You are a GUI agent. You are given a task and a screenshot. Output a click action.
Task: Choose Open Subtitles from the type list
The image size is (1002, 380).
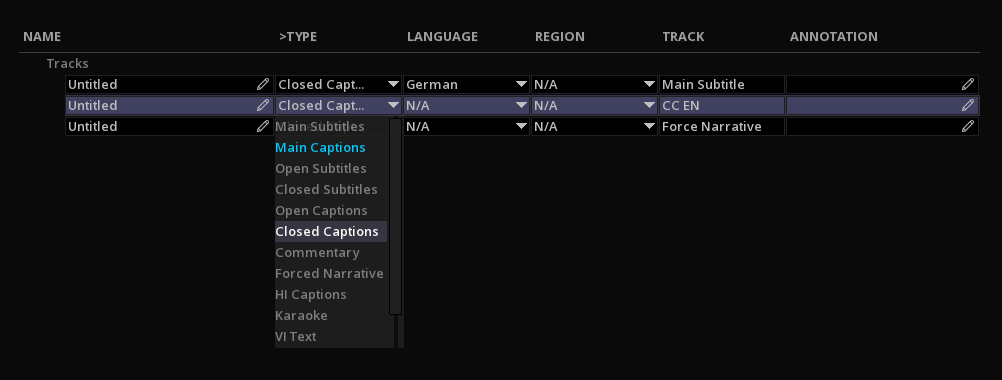point(321,169)
